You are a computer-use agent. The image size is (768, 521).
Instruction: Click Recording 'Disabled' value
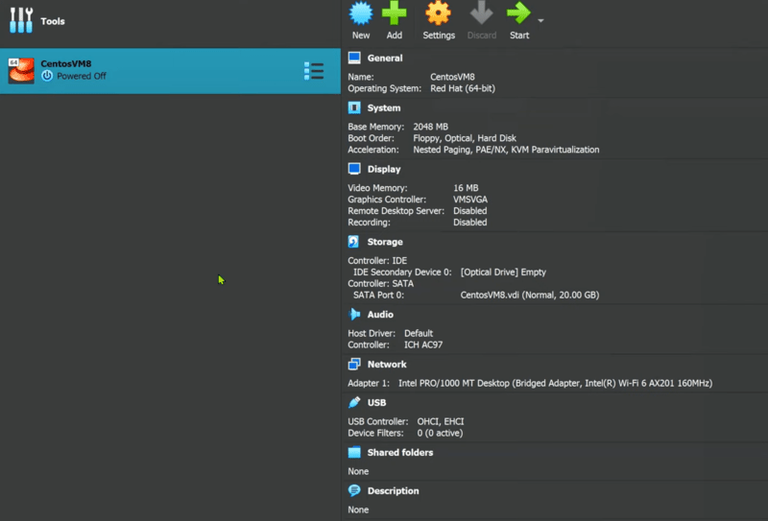[x=470, y=222]
